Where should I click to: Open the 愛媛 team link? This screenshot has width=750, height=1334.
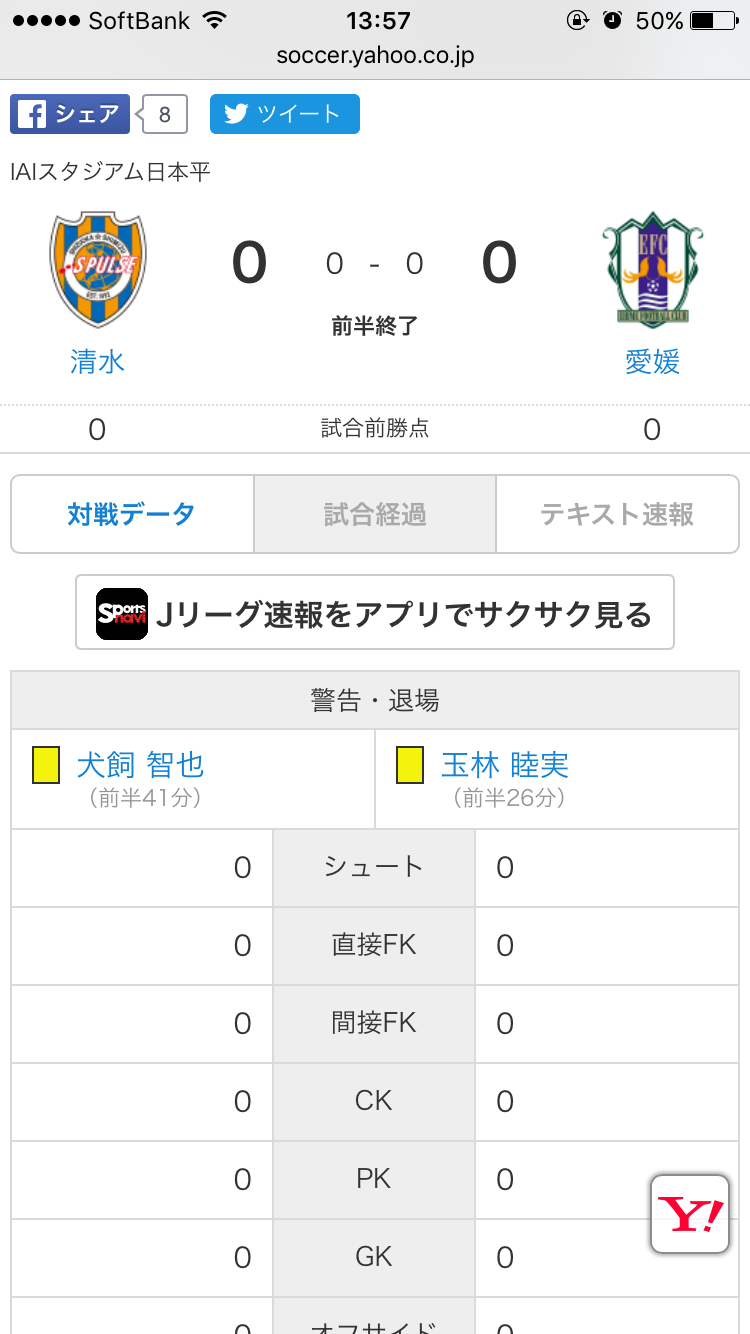point(652,361)
